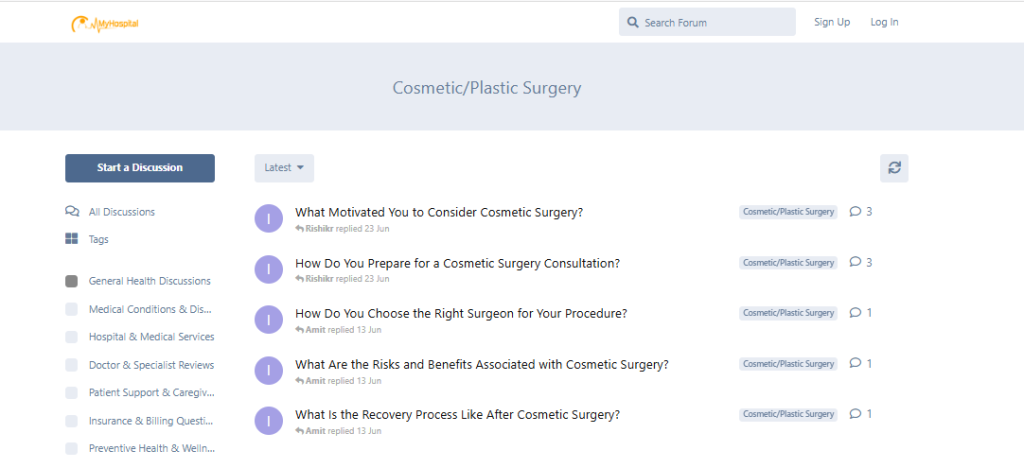Expand the Latest sort dropdown
1024x468 pixels.
284,168
